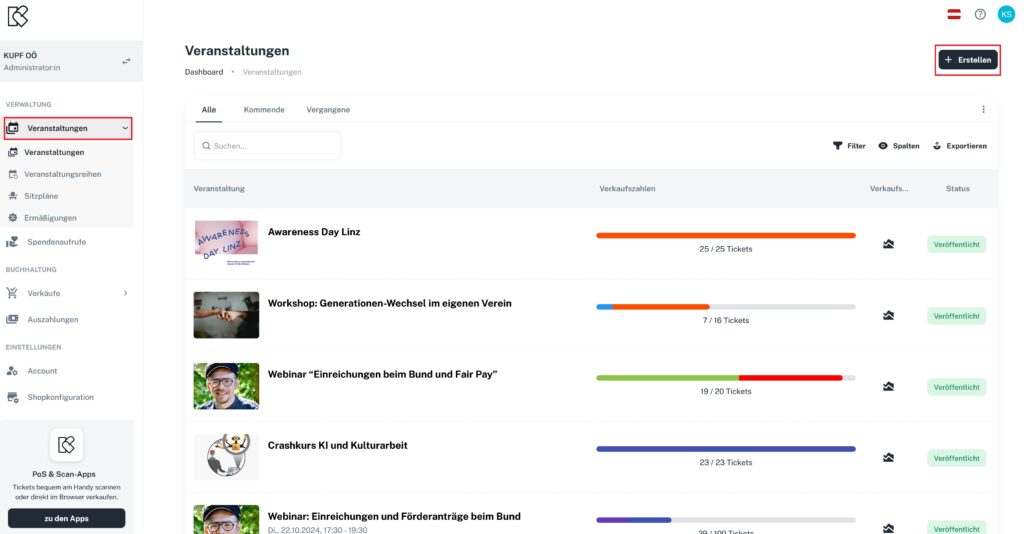Click the Spalten eye icon

pyautogui.click(x=883, y=146)
